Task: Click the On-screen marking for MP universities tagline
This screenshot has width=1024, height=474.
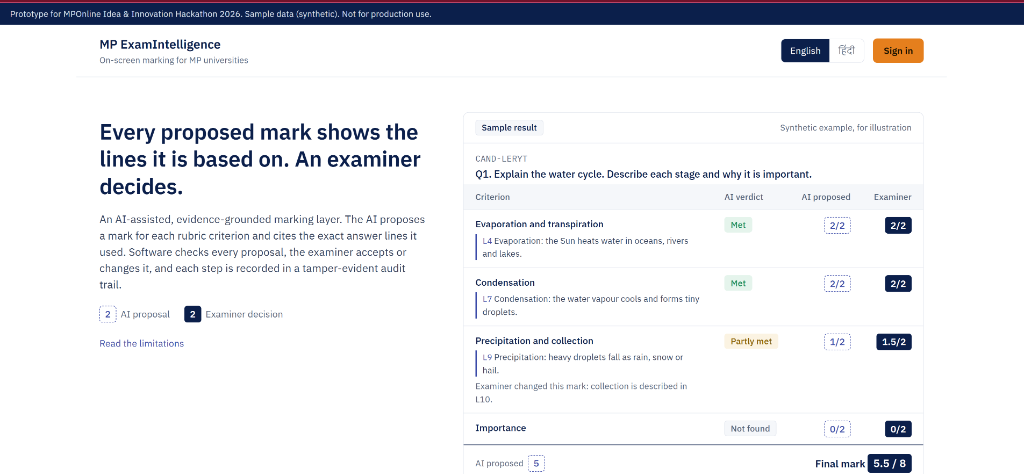Action: click(x=174, y=60)
